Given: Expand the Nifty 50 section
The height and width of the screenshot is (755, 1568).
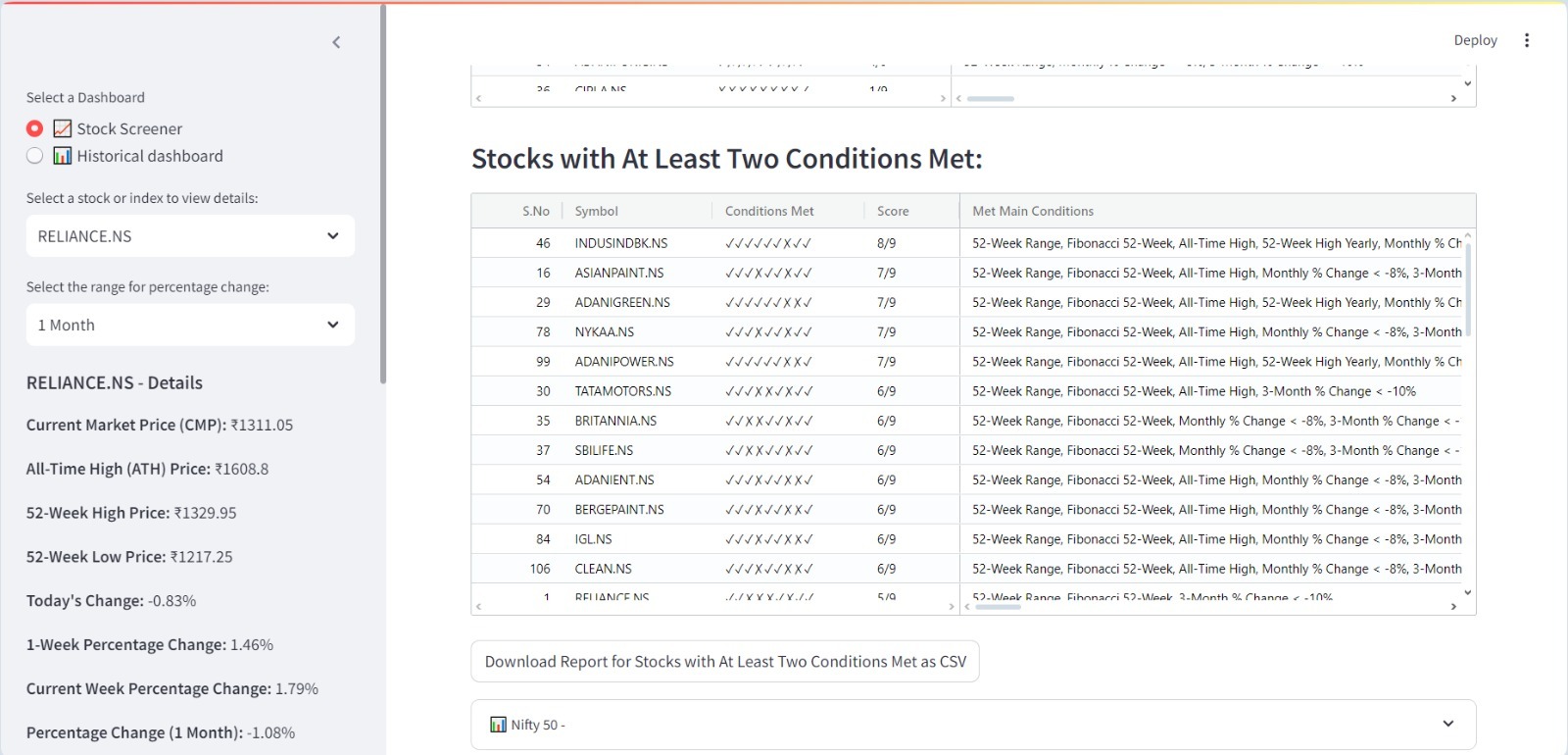Looking at the screenshot, I should tap(1447, 725).
